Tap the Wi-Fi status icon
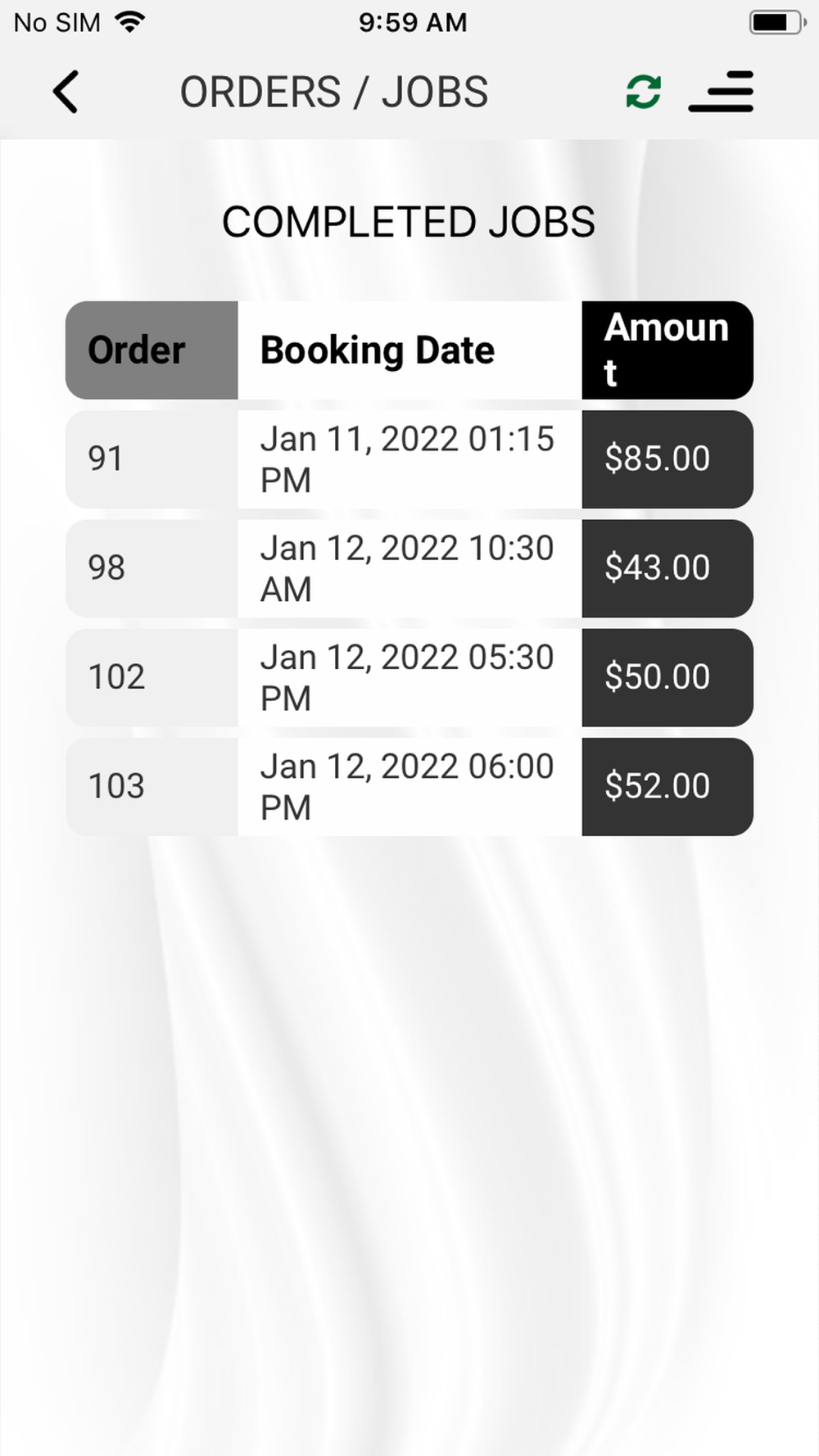Viewport: 819px width, 1456px height. (130, 22)
